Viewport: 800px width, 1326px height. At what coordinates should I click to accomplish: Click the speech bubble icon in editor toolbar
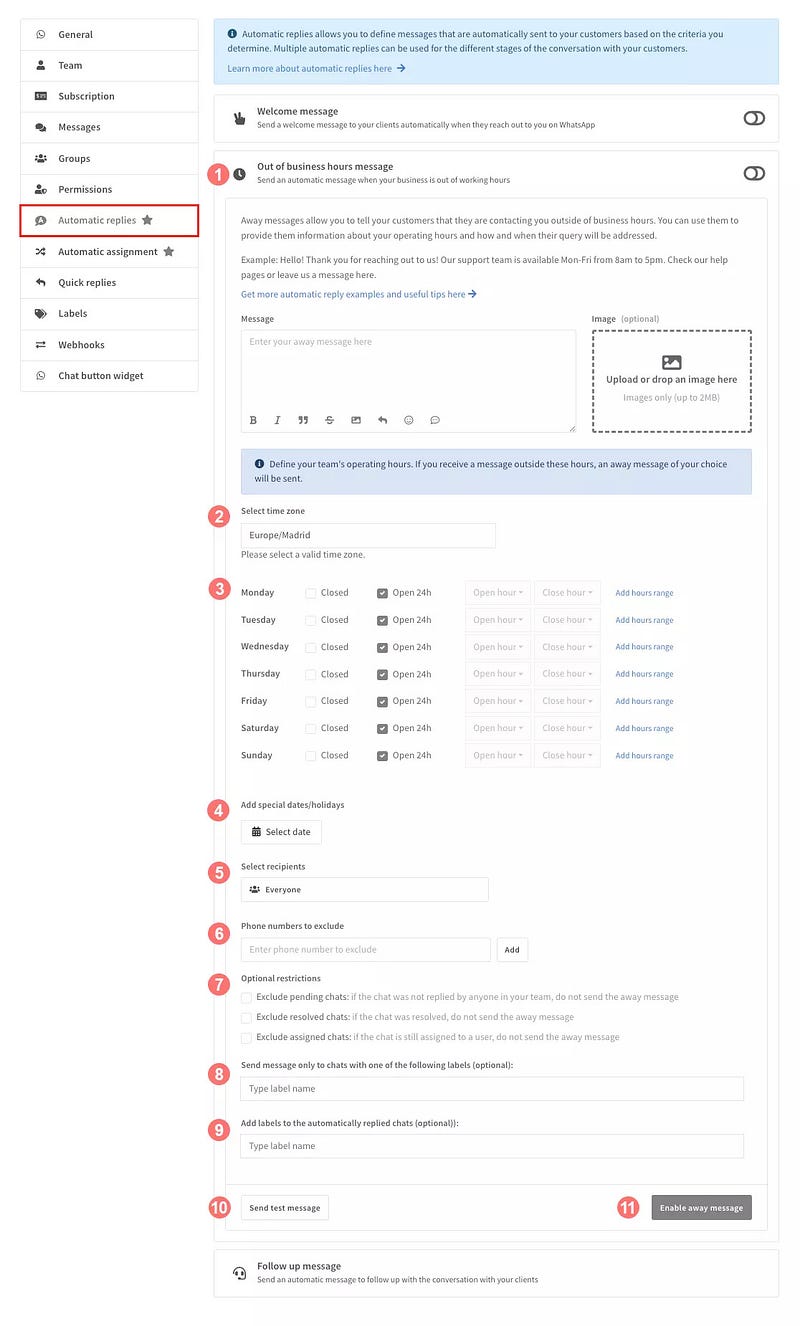point(435,420)
